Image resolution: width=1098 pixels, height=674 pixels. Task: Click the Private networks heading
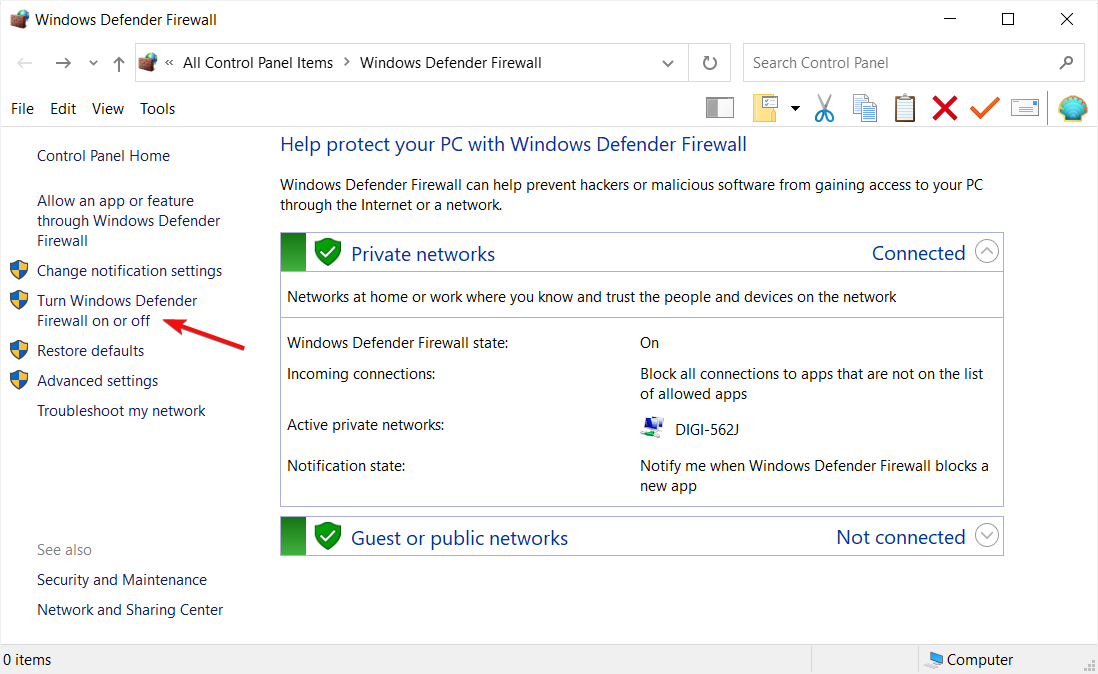[x=423, y=254]
